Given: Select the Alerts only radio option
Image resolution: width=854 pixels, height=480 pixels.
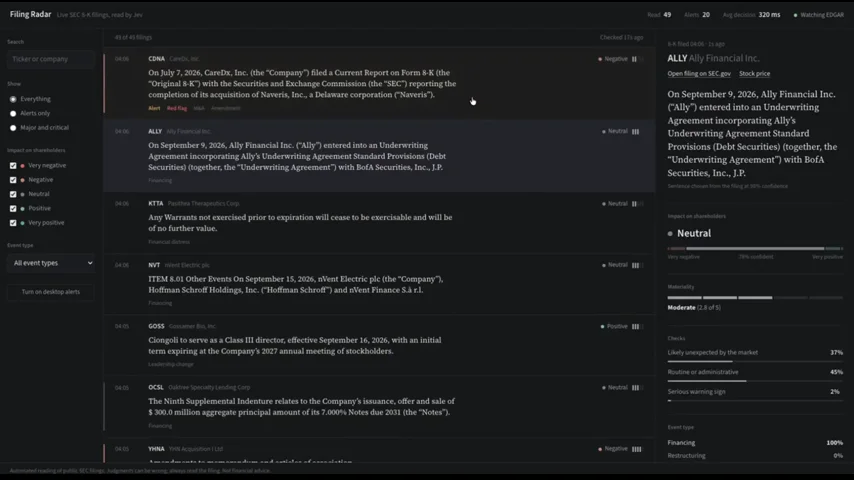Looking at the screenshot, I should tap(13, 113).
